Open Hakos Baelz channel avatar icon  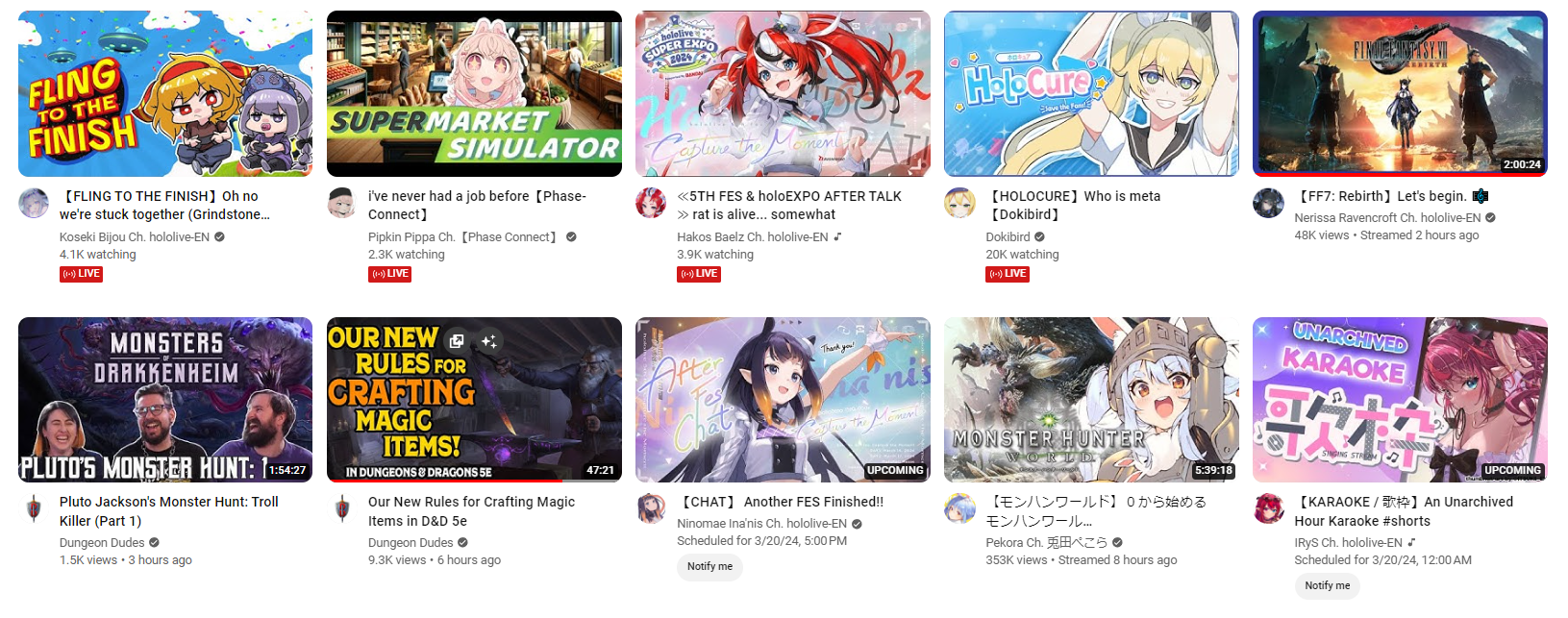651,203
